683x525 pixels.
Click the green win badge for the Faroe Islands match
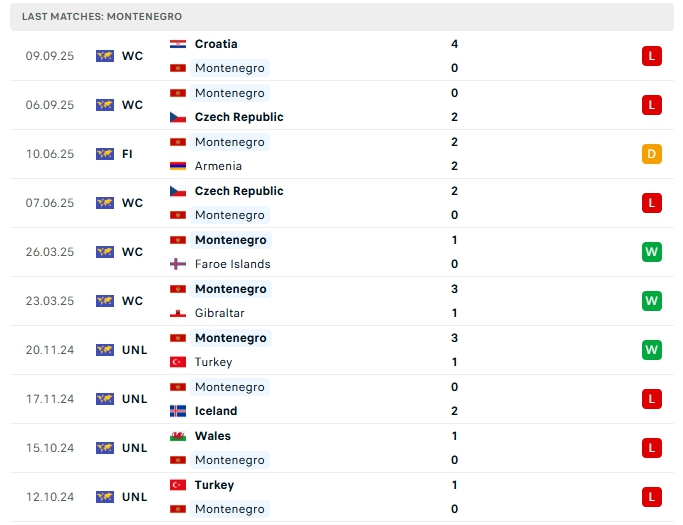[x=652, y=252]
